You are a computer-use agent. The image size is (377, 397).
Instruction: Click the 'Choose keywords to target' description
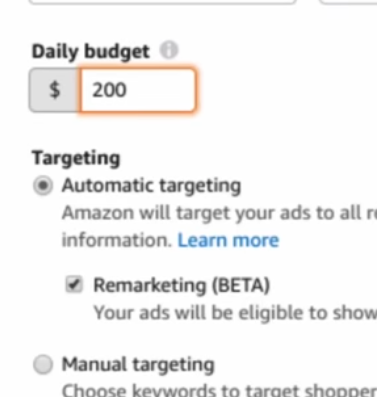(219, 390)
